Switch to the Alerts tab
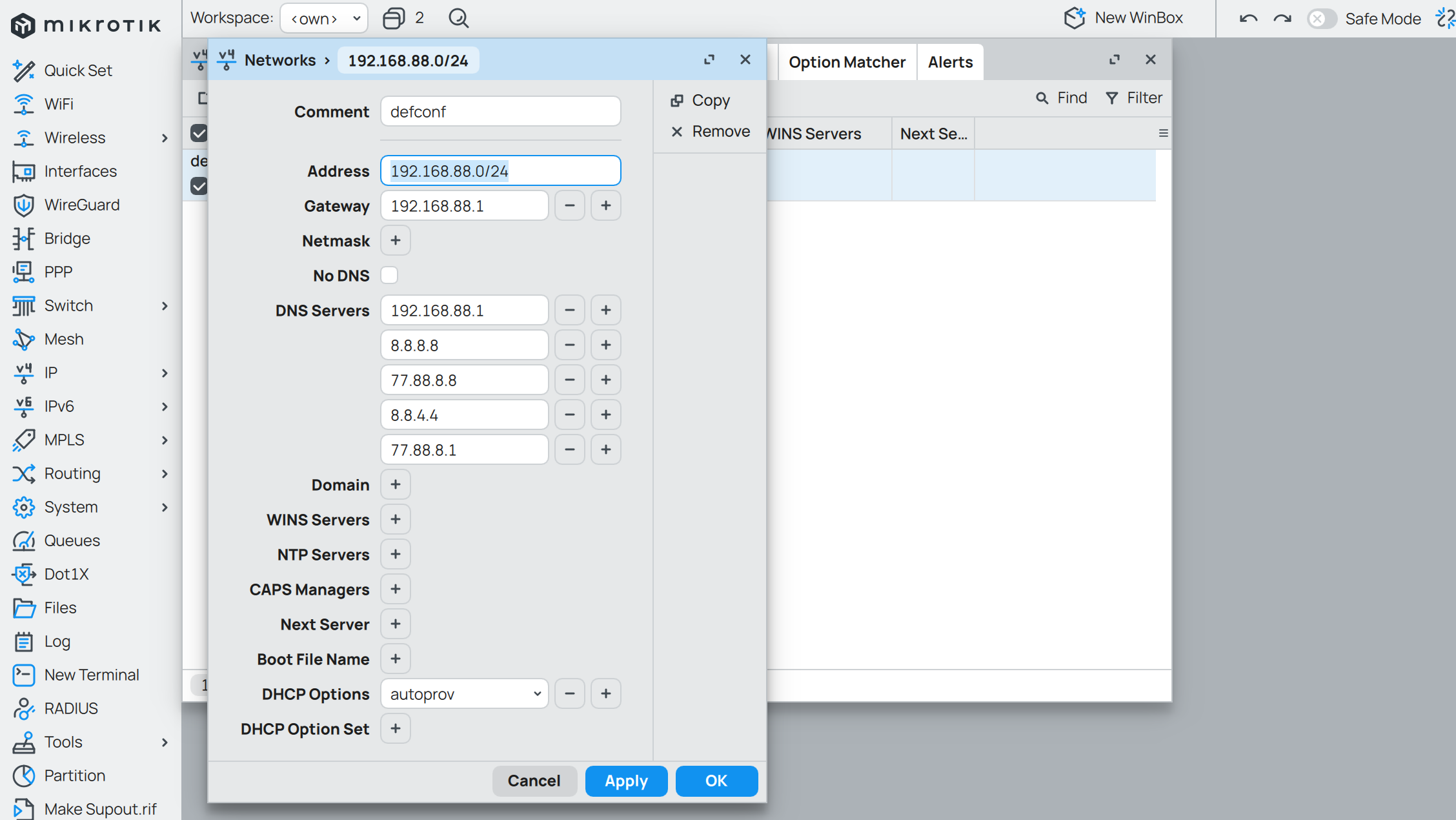Screen dimensions: 1456x820 (x=950, y=62)
